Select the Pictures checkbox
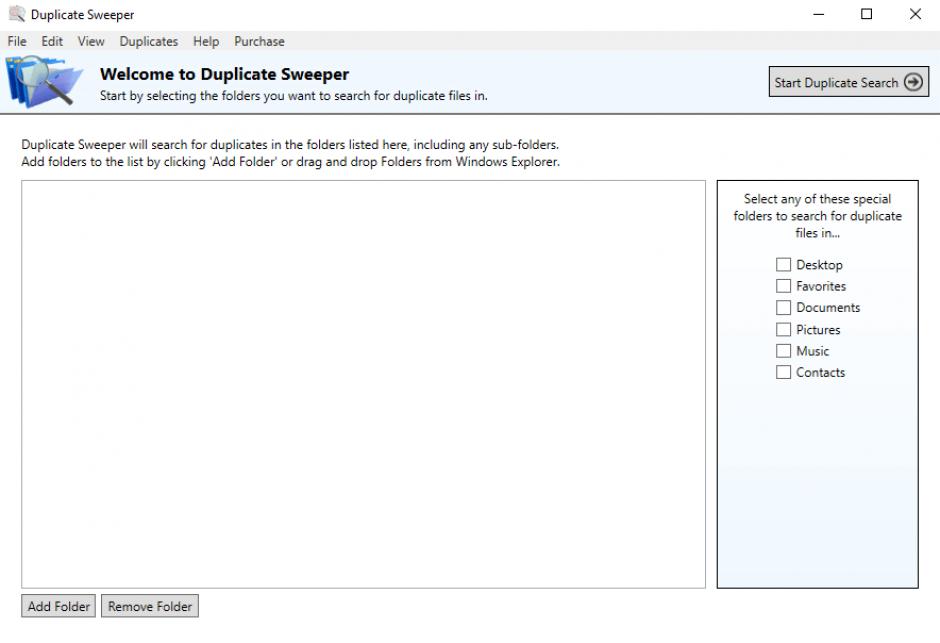Screen dimensions: 940x643 click(x=783, y=329)
